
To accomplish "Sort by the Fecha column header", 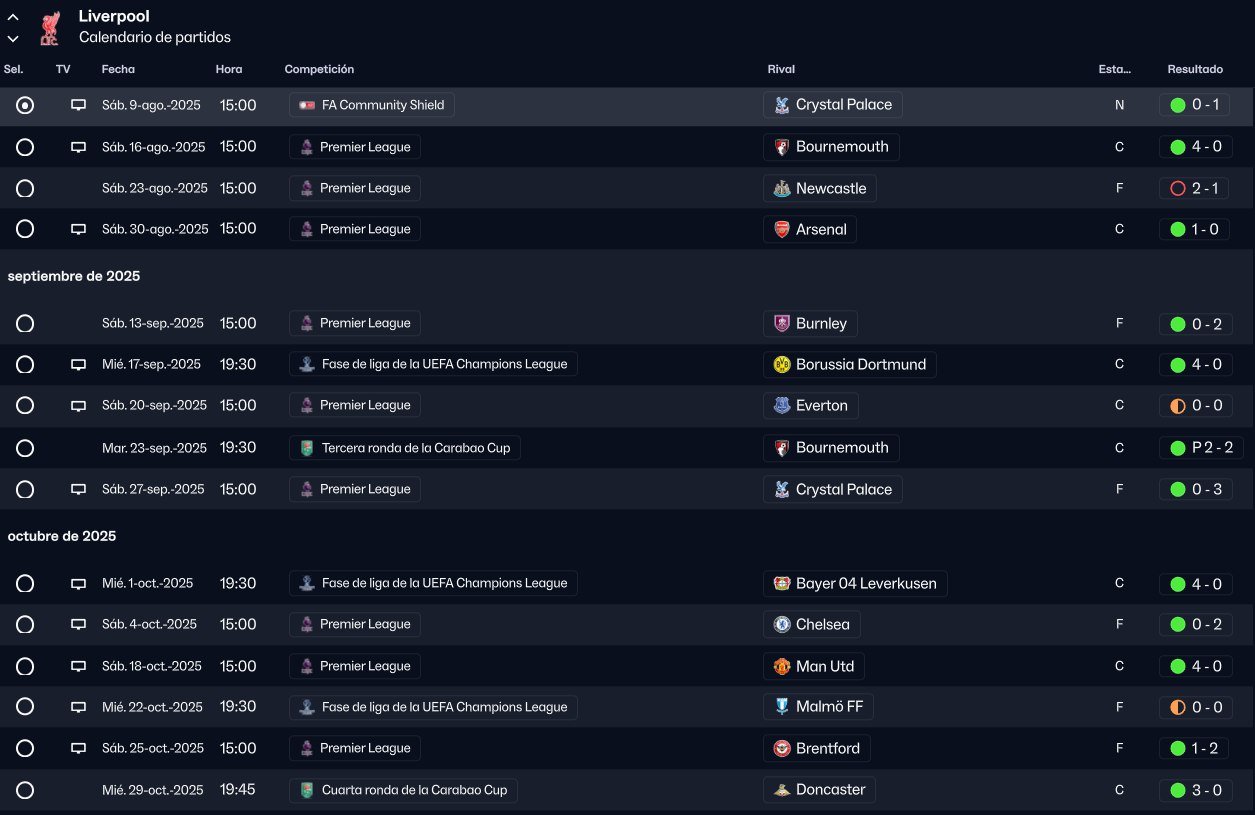I will click(x=118, y=70).
